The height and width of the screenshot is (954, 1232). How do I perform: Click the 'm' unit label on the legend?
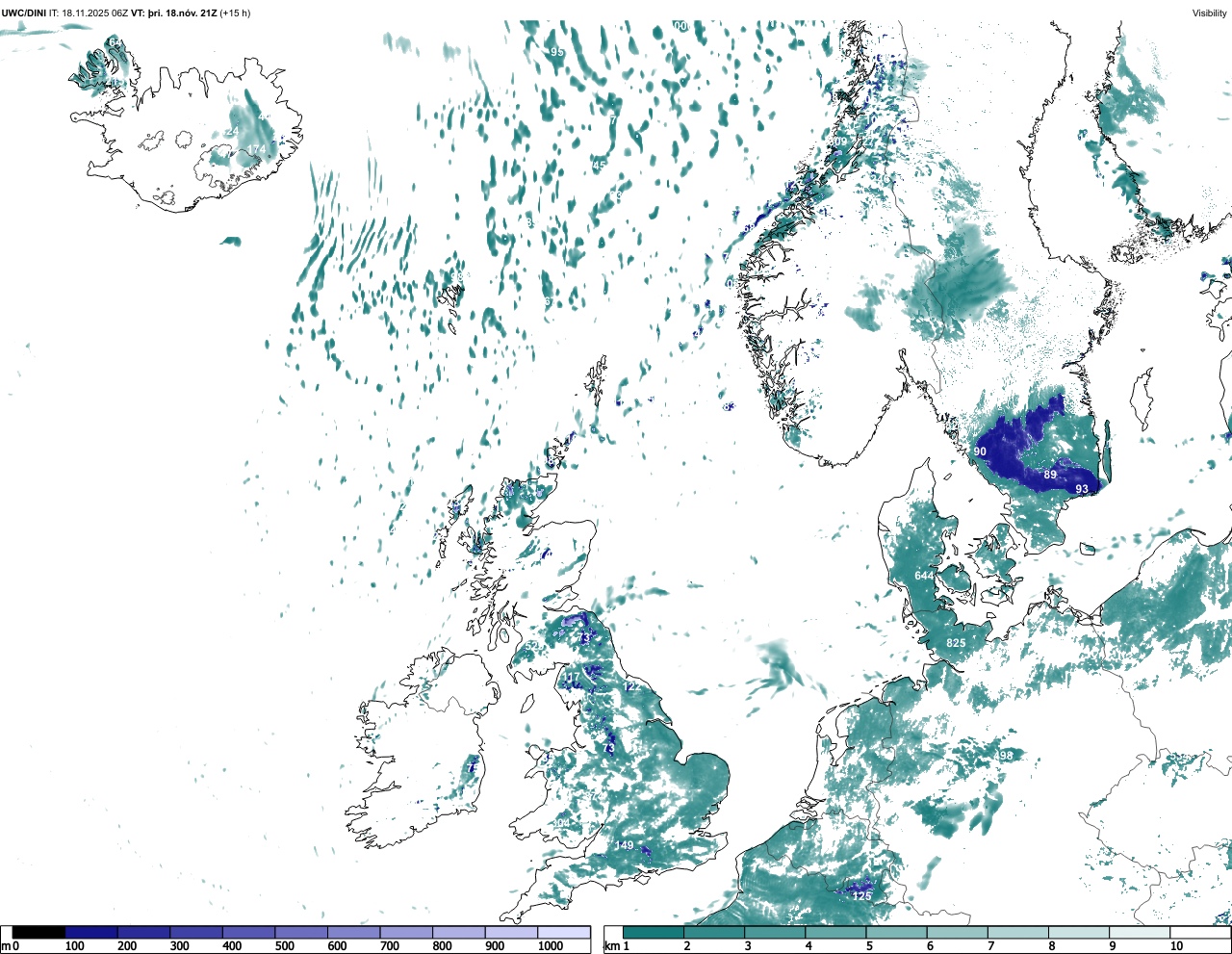pyautogui.click(x=5, y=946)
